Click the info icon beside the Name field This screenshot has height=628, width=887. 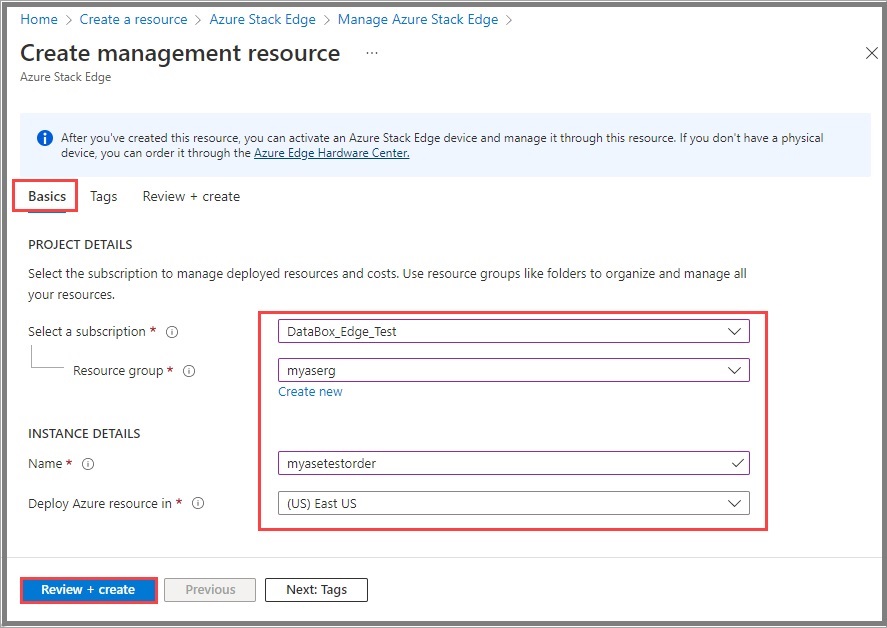[89, 463]
